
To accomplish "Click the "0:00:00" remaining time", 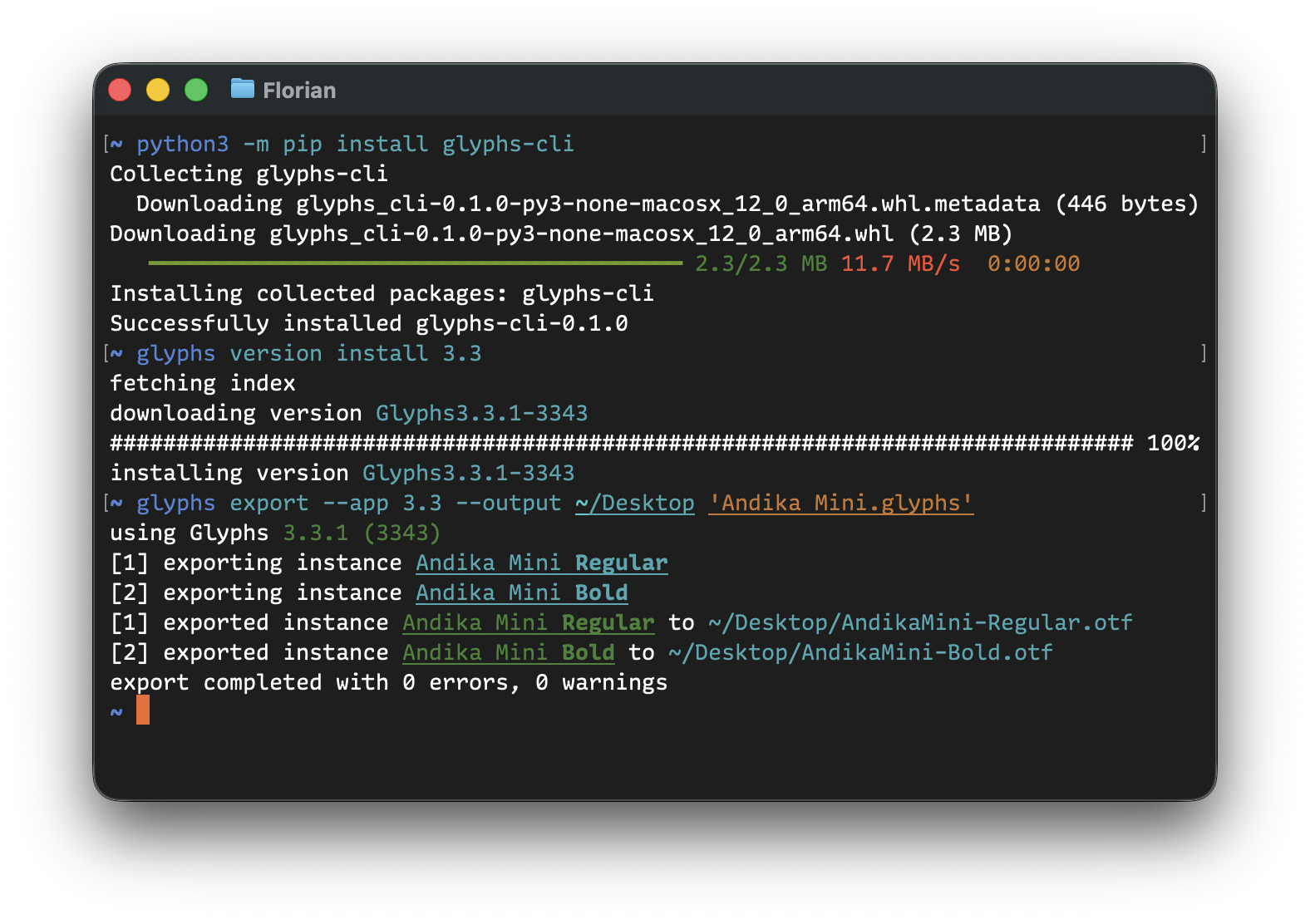I will [x=1033, y=263].
